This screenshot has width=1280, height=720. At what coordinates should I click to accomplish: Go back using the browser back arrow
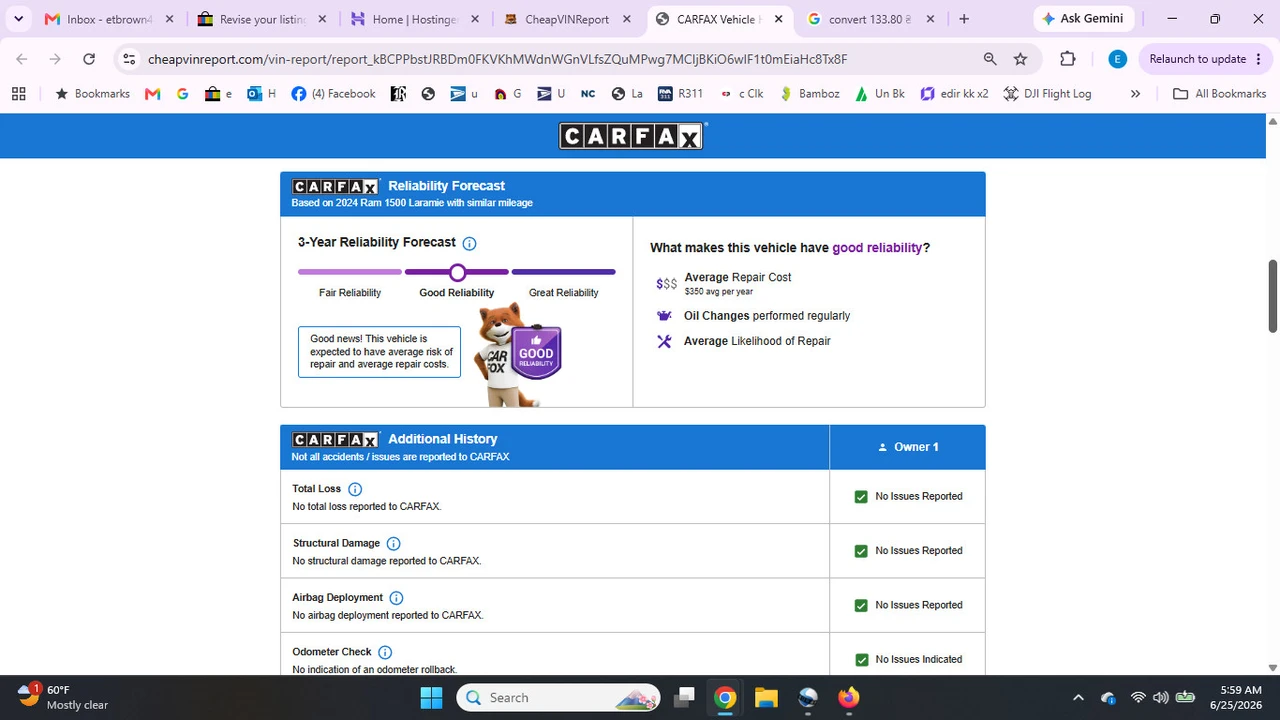tap(22, 59)
